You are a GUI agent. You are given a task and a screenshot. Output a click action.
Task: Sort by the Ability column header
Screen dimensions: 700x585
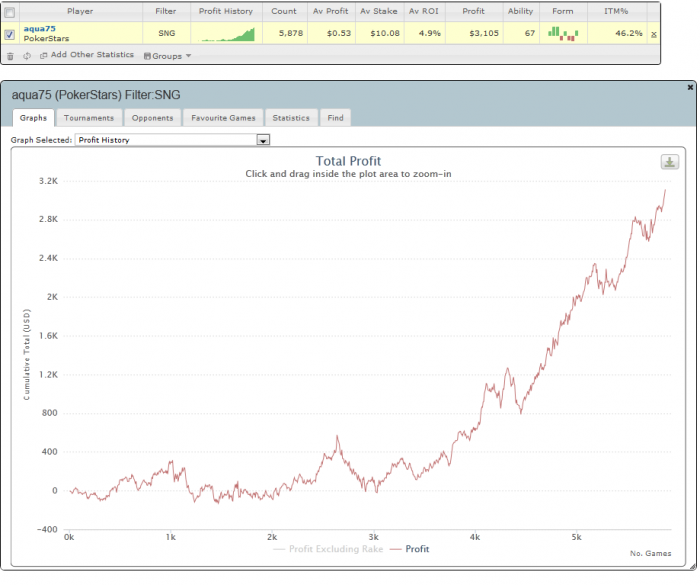(x=521, y=11)
